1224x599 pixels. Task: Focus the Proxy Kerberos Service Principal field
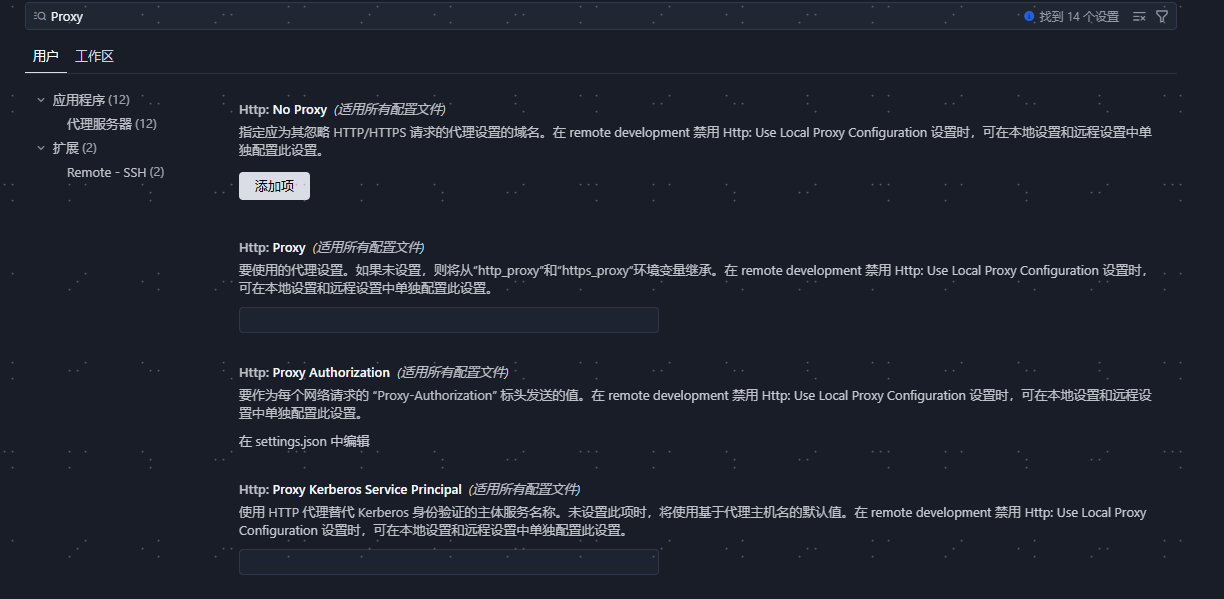click(448, 562)
